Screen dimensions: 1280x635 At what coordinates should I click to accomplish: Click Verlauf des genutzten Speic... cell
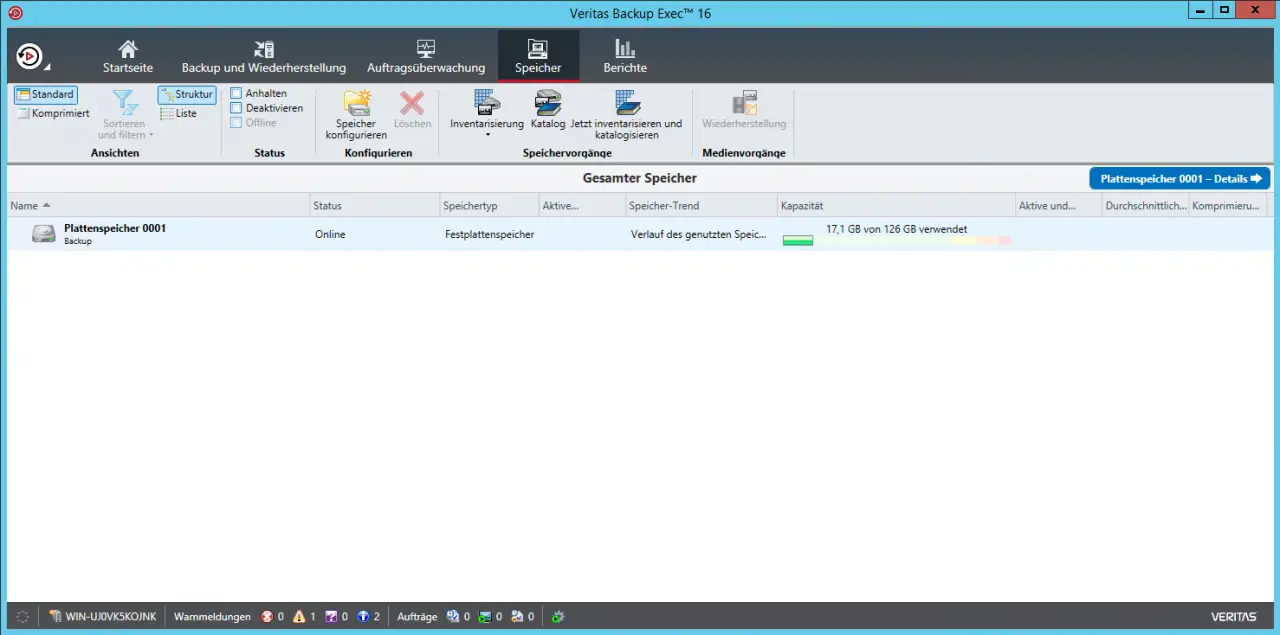click(x=699, y=235)
